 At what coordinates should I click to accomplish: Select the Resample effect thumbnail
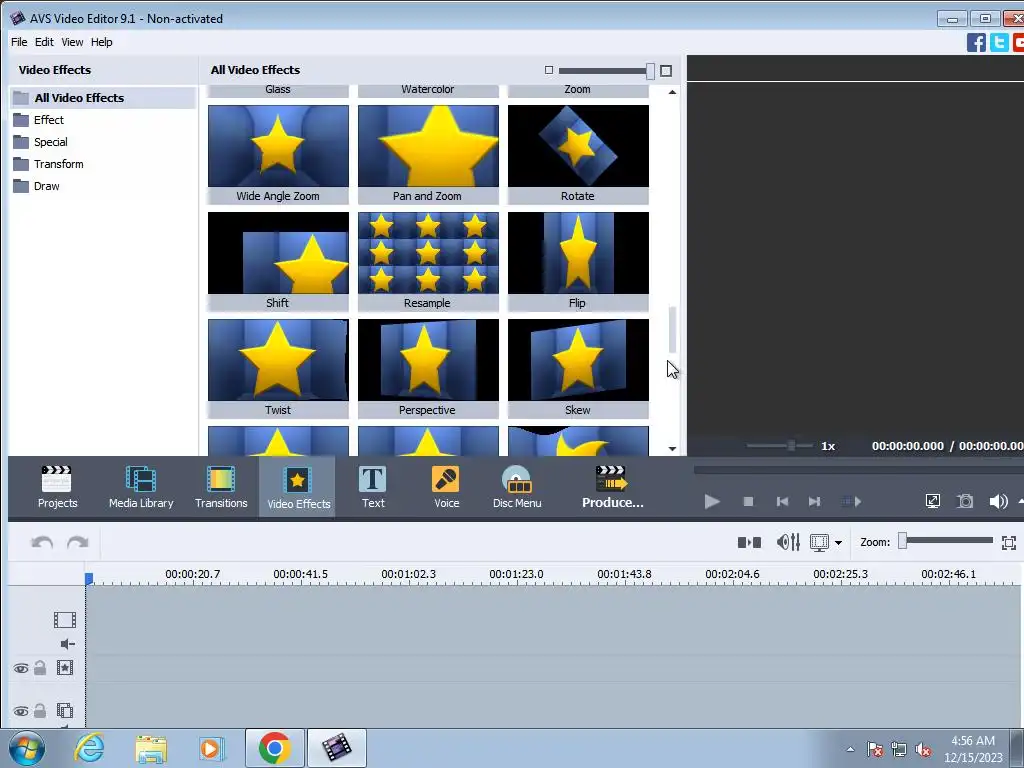tap(428, 261)
